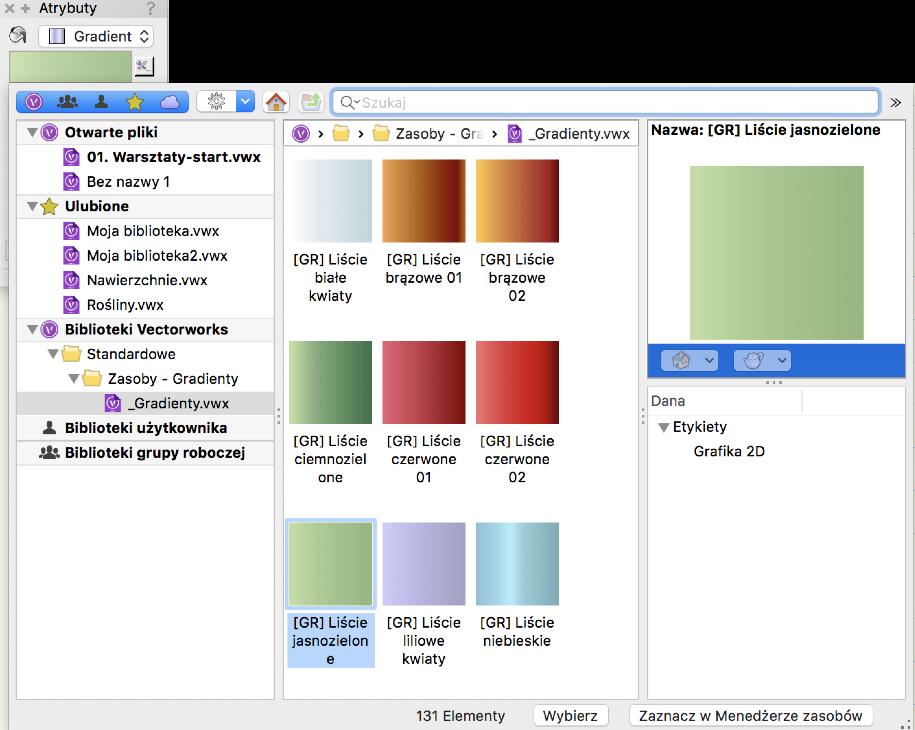915x730 pixels.
Task: Select Liście czerwone 02 gradient thumbnail
Action: tap(517, 382)
